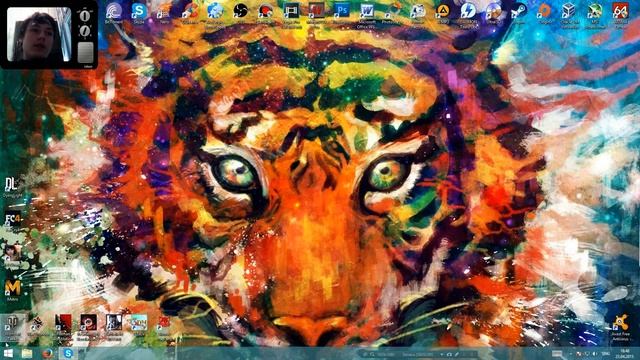Switch to Skype in the taskbar
Screen dimensions: 640x360
pyautogui.click(x=68, y=353)
